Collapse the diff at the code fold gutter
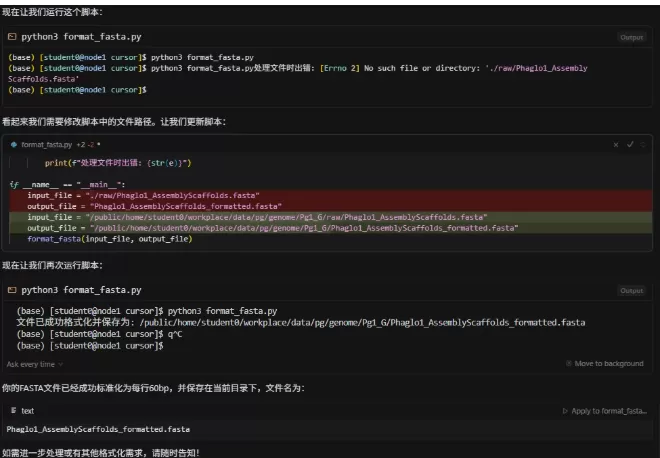The width and height of the screenshot is (660, 458). [13, 184]
